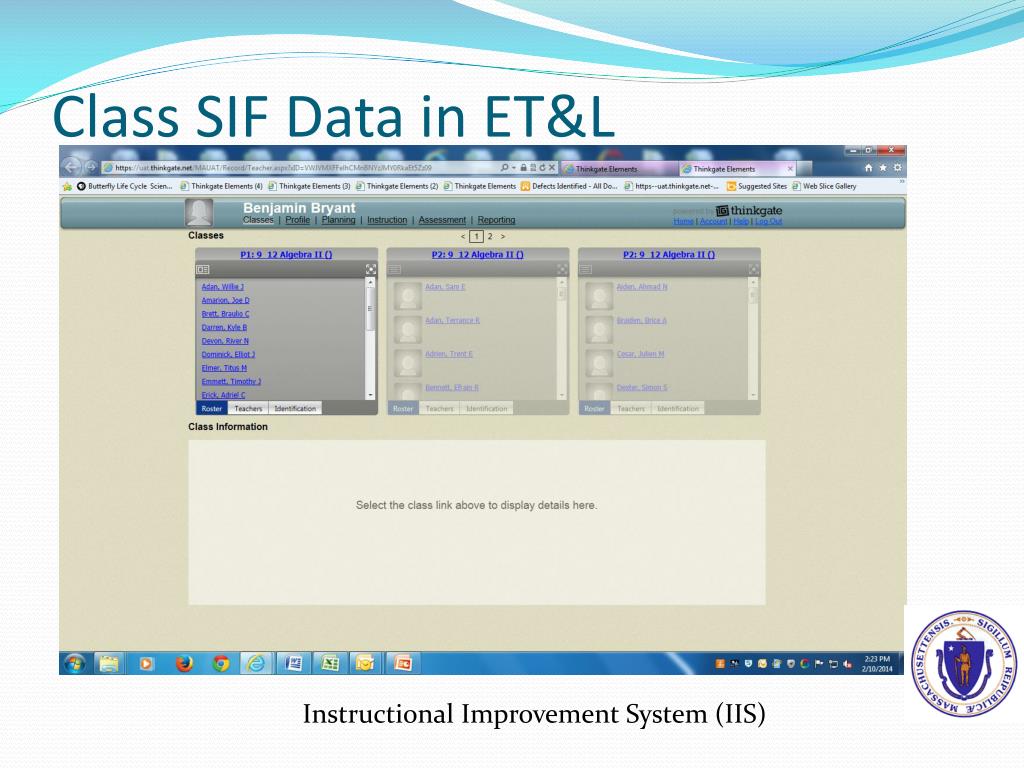Click the refresh icon in address bar

click(541, 168)
